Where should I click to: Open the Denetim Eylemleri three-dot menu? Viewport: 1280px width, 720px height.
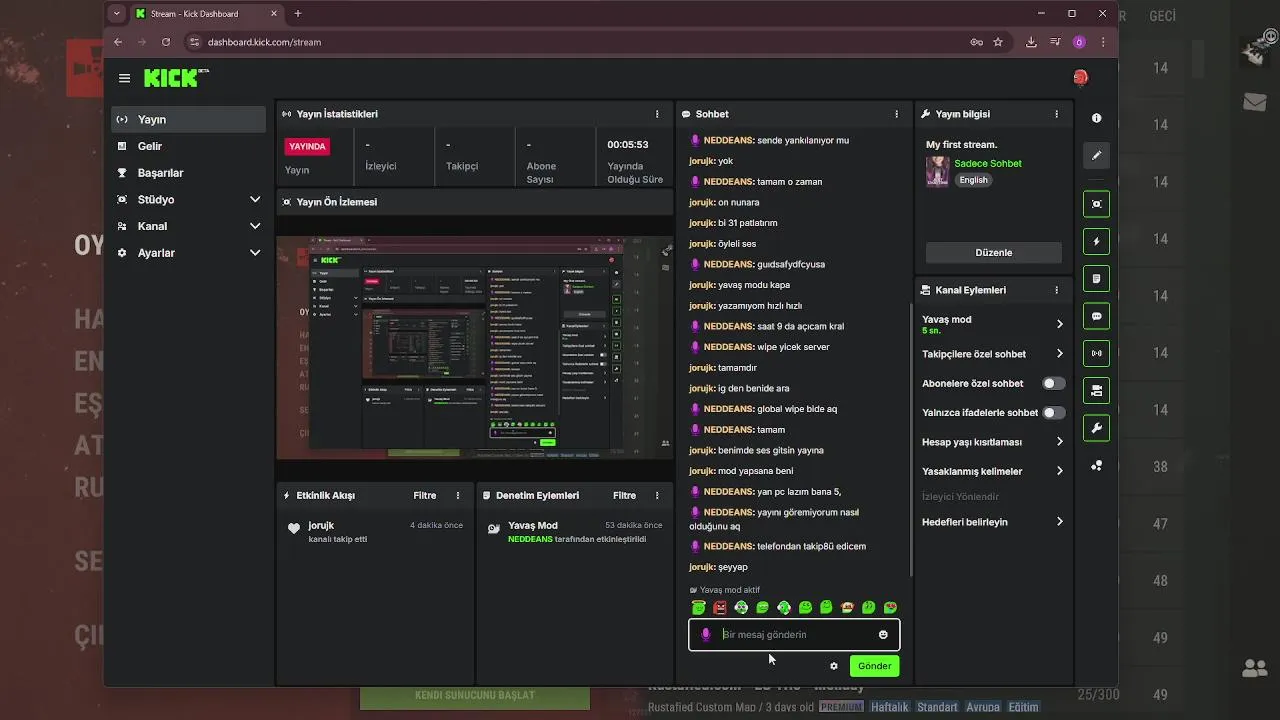pyautogui.click(x=657, y=495)
